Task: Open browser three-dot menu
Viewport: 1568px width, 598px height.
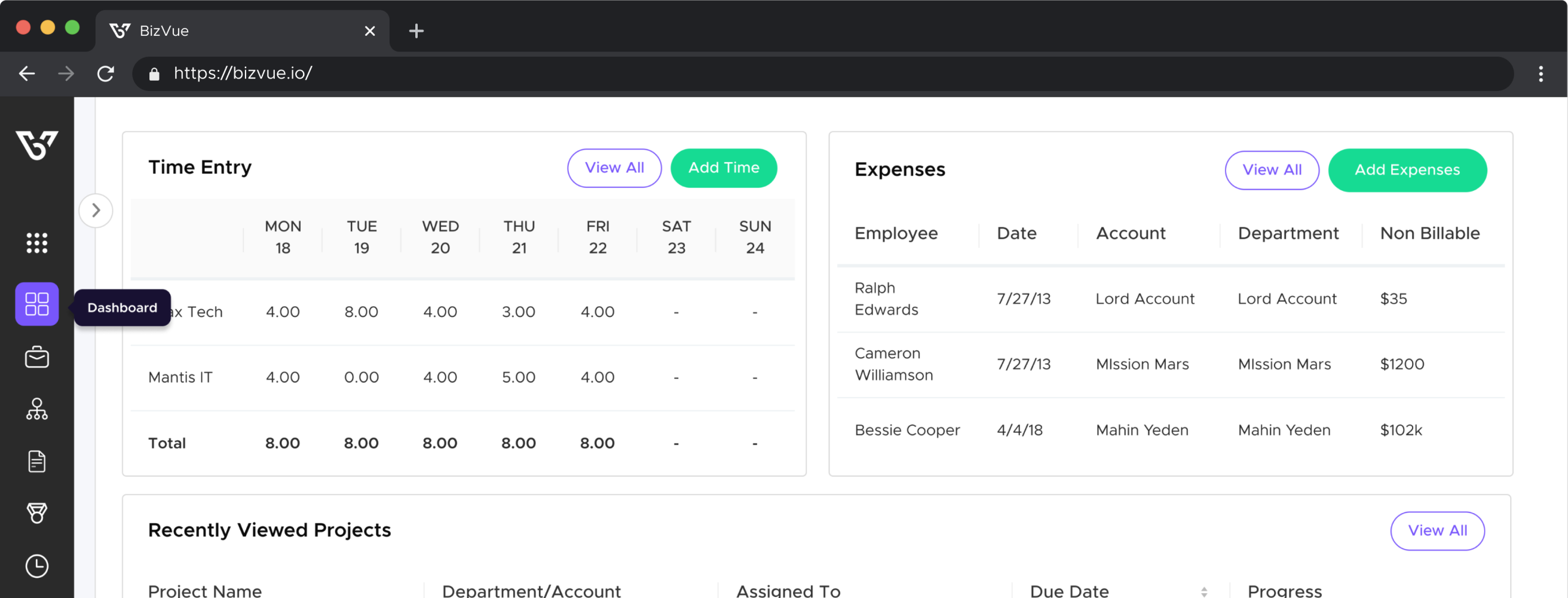Action: tap(1541, 74)
